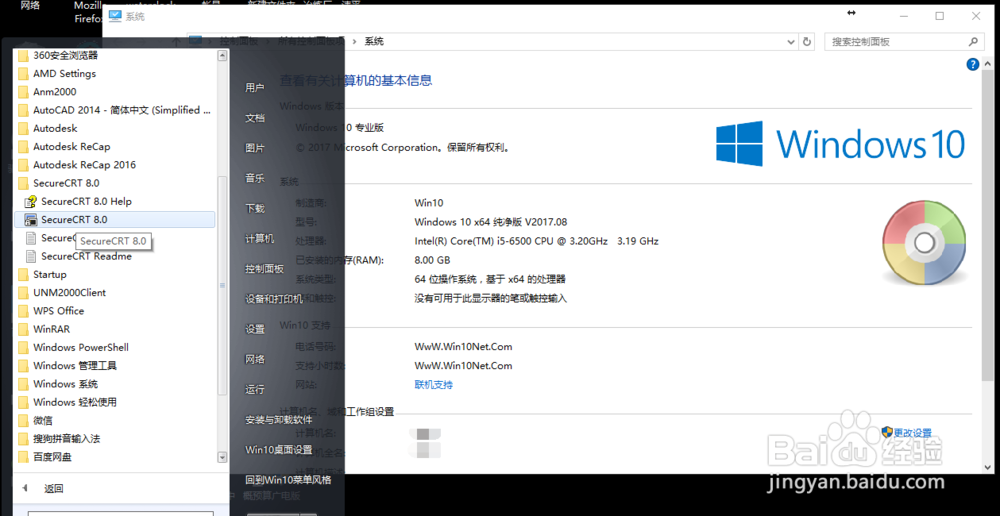Click the shield icon beside 更改设置
The width and height of the screenshot is (1000, 516).
point(887,432)
